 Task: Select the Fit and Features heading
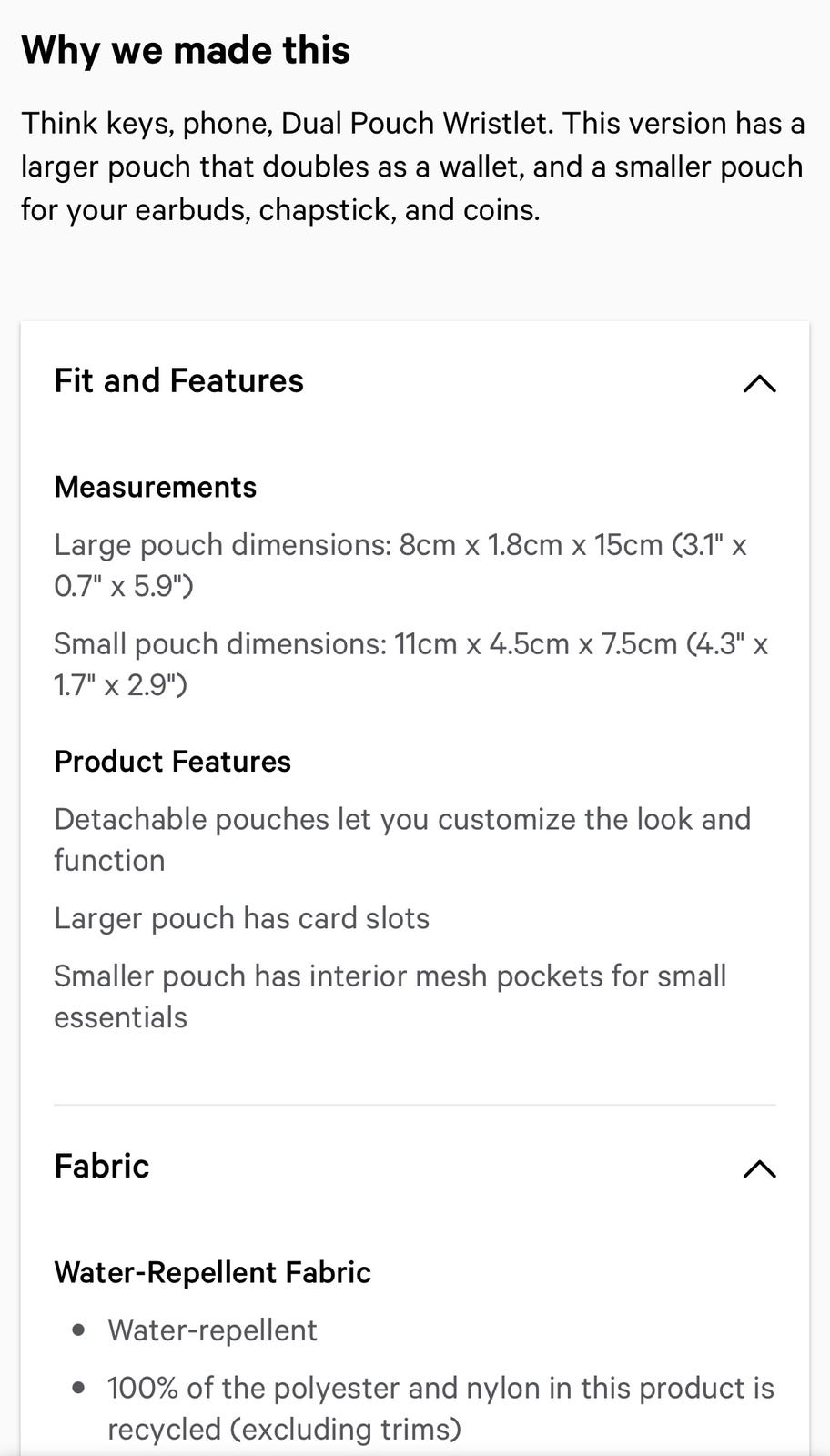(x=178, y=380)
